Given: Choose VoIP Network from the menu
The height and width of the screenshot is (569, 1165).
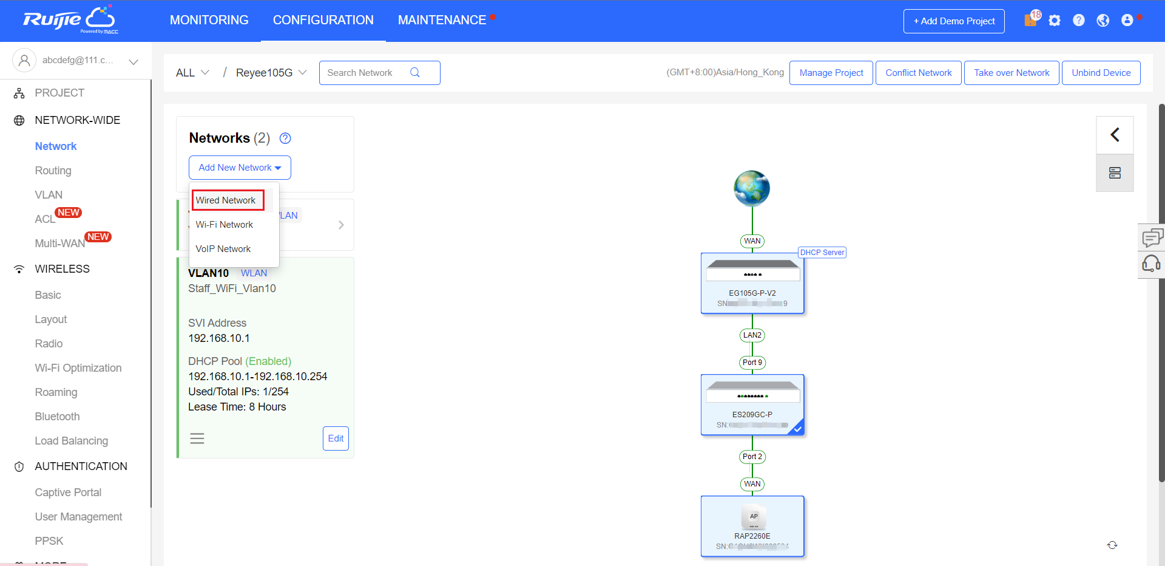Looking at the screenshot, I should click(x=223, y=249).
